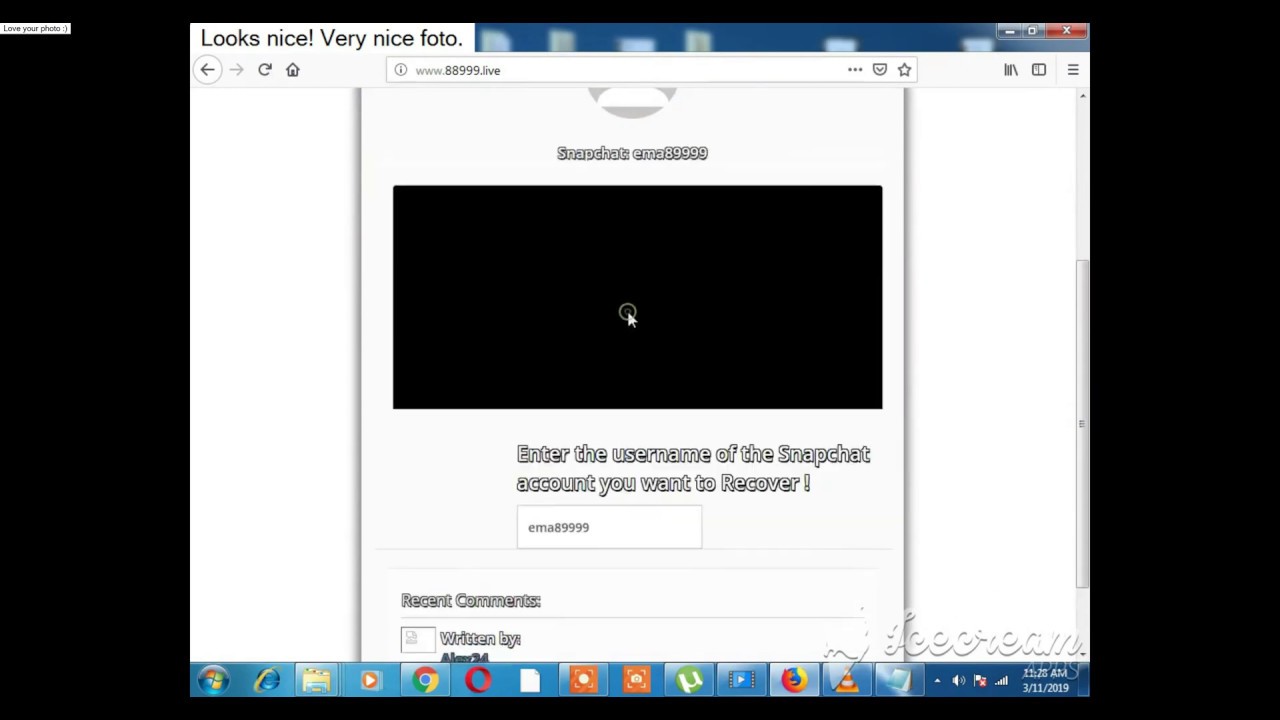This screenshot has height=720, width=1280.
Task: Open Action Center flag notification
Action: pos(980,681)
